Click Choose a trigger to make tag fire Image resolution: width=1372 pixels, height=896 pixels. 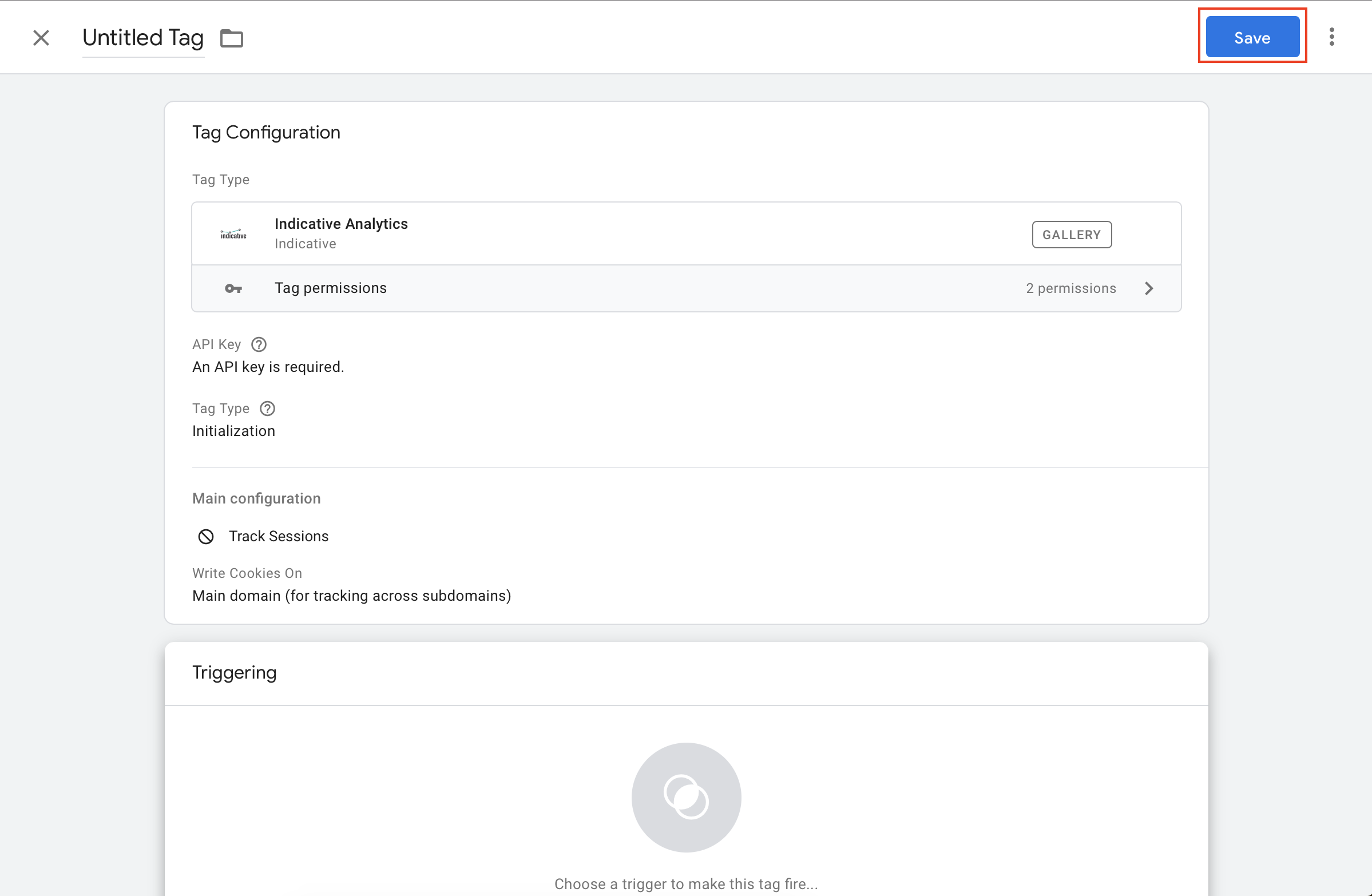[x=685, y=883]
